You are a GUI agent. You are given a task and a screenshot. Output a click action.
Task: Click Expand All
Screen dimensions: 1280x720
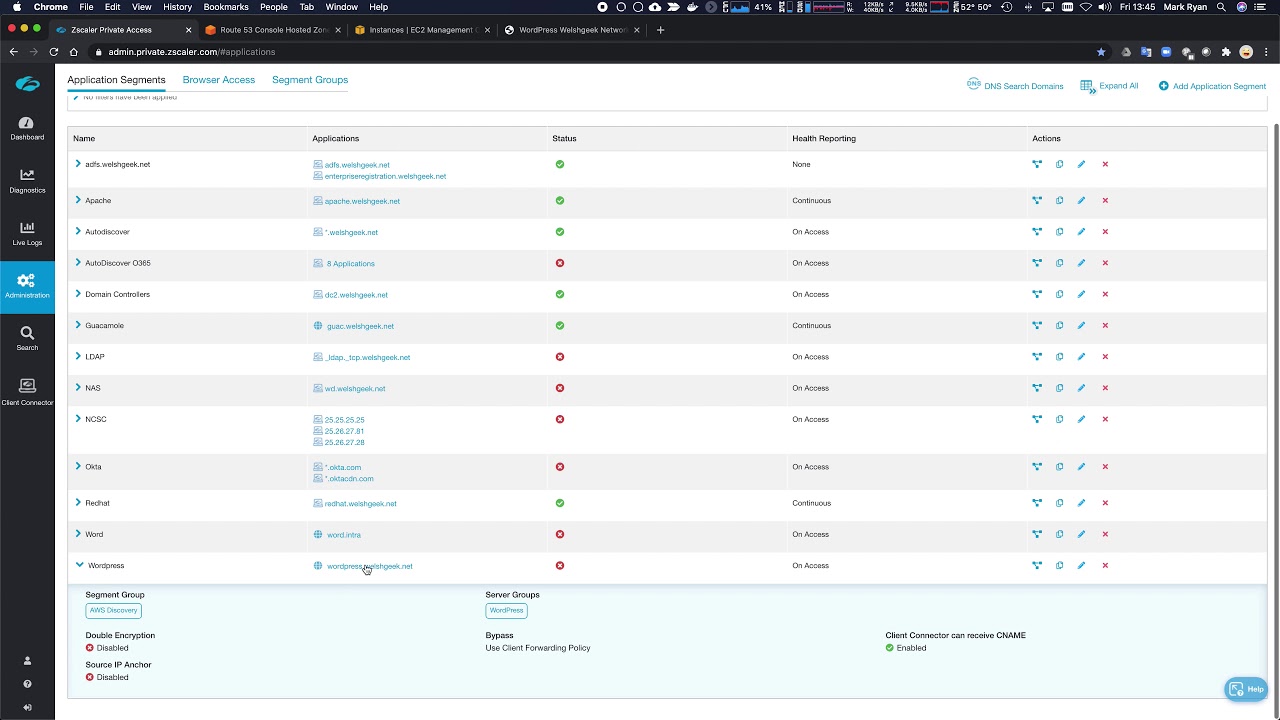click(1109, 86)
